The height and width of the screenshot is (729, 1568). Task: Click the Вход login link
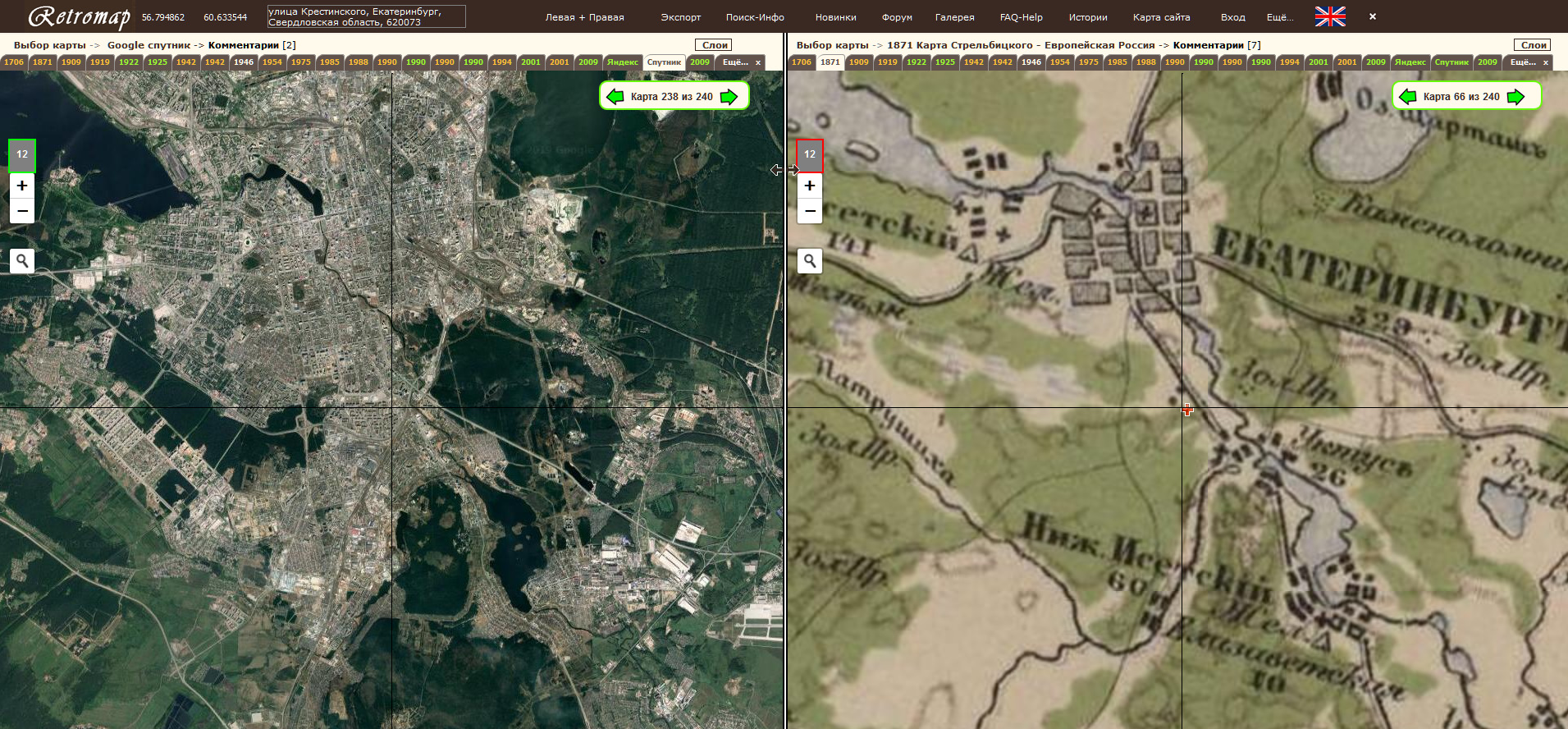tap(1232, 17)
